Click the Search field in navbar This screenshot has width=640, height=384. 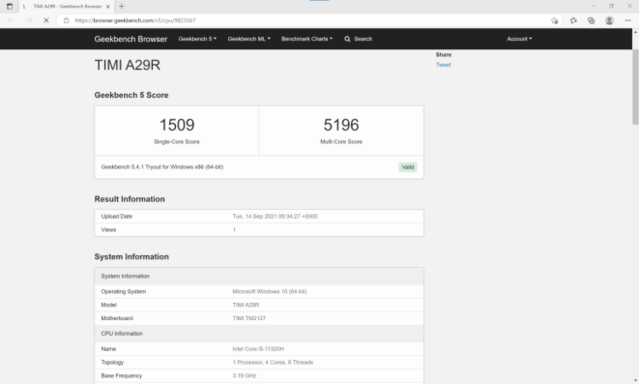363,39
